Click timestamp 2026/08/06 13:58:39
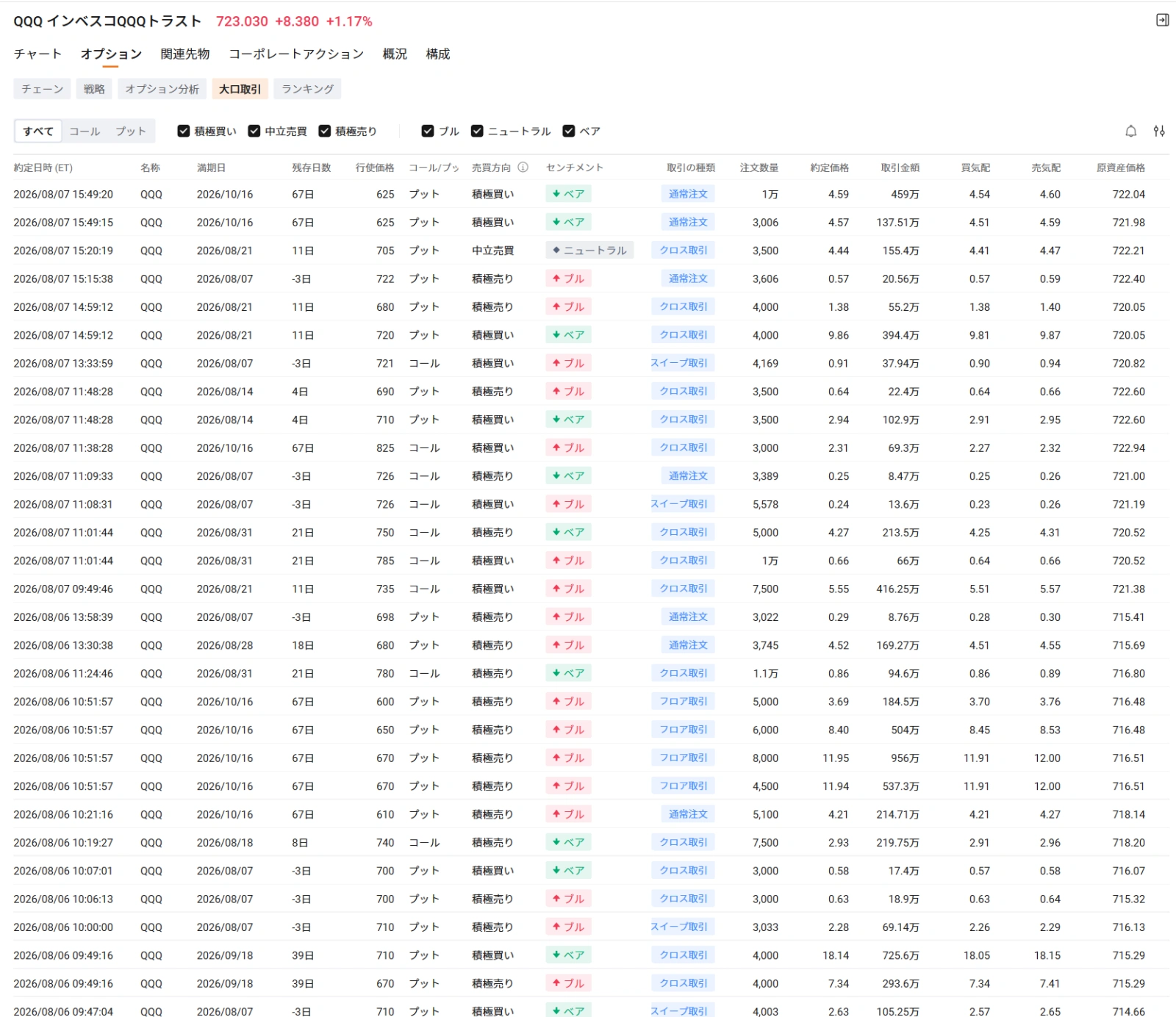Image resolution: width=1176 pixels, height=1017 pixels. click(x=63, y=617)
